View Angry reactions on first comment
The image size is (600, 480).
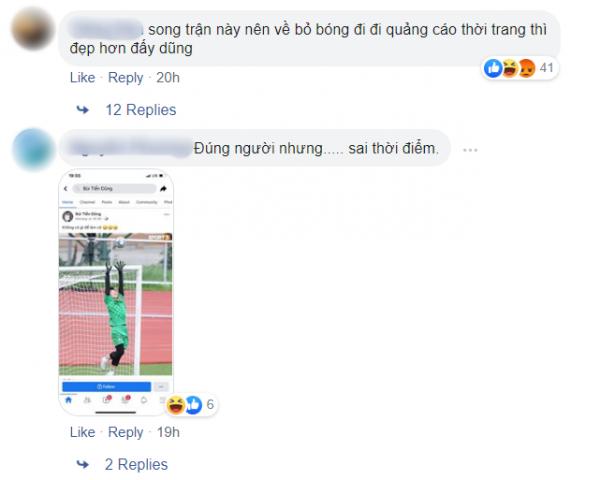(527, 69)
